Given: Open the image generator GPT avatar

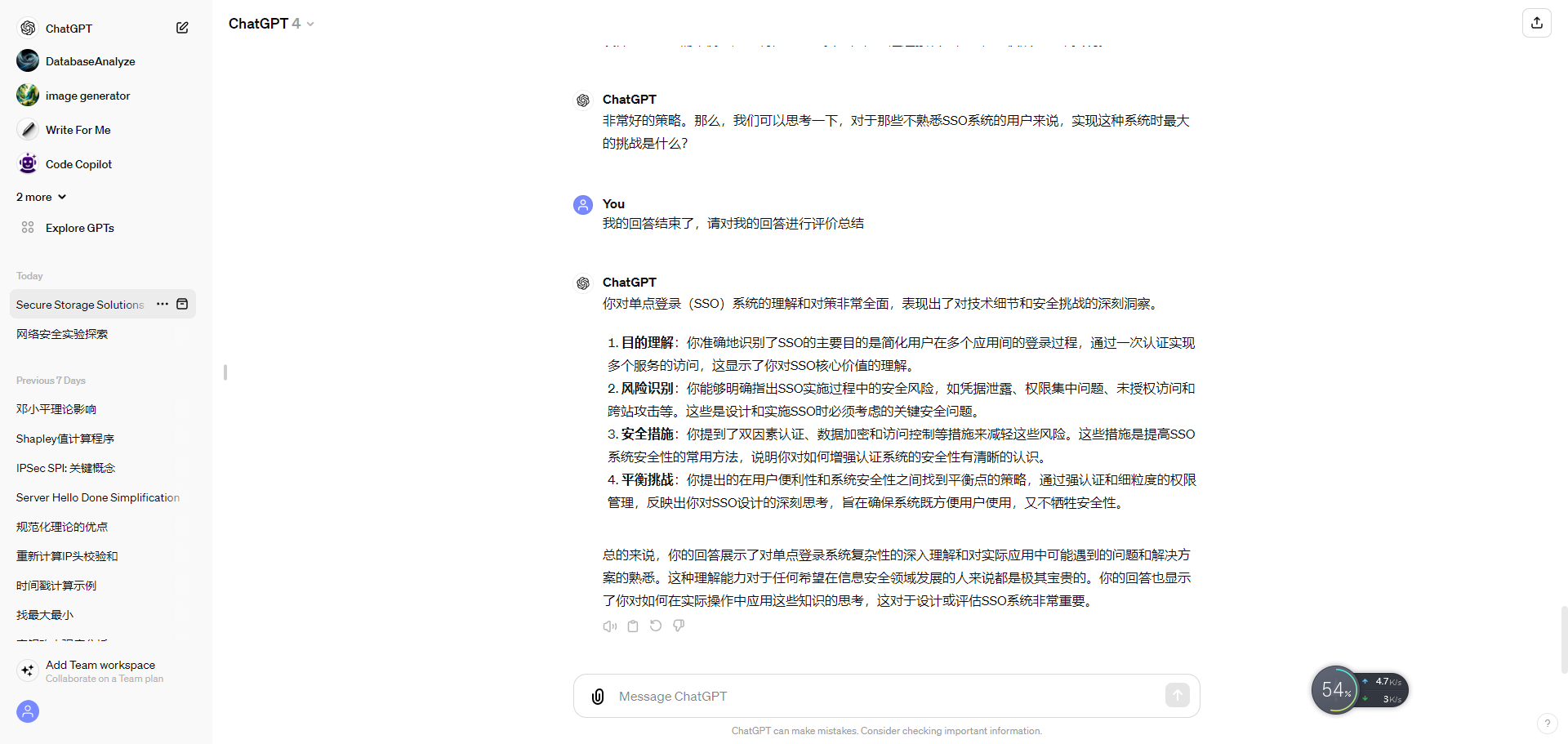Looking at the screenshot, I should (28, 95).
